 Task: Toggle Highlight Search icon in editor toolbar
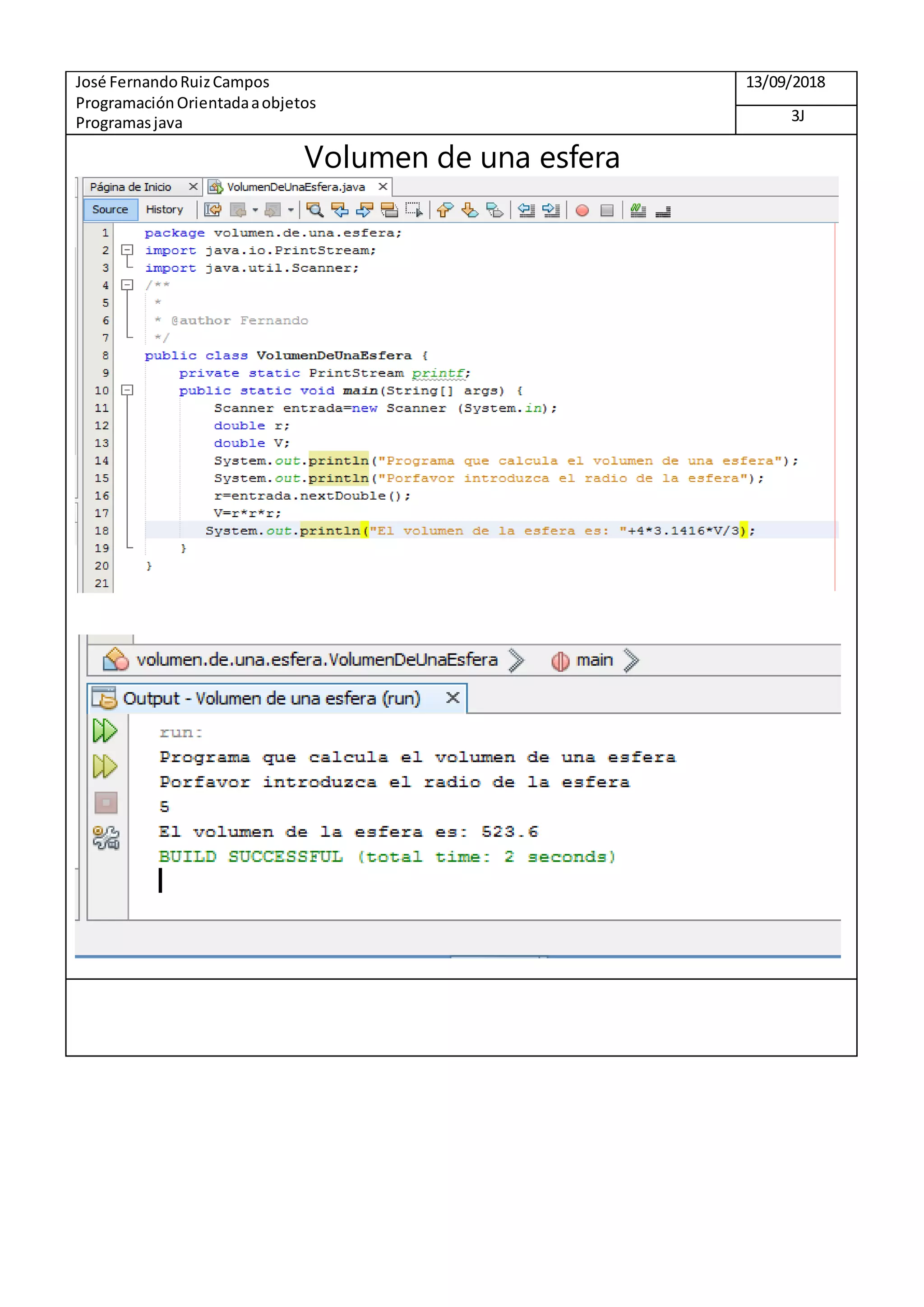point(389,210)
